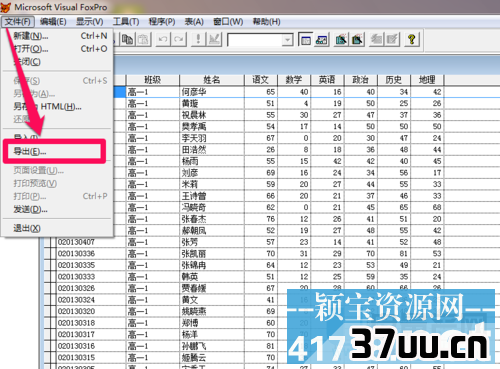500x369 pixels.
Task: Select the student ID cell 020130333
Action: (91, 277)
